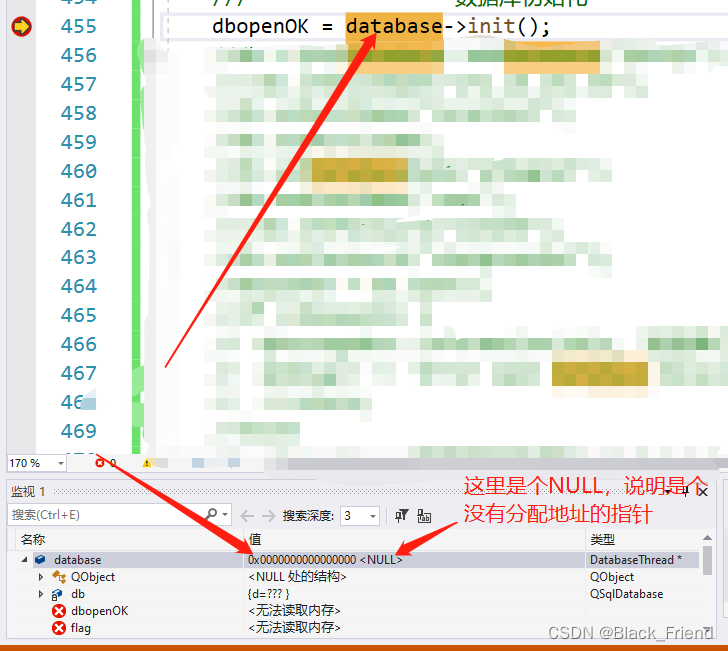Click in the watch search box

coord(107,515)
